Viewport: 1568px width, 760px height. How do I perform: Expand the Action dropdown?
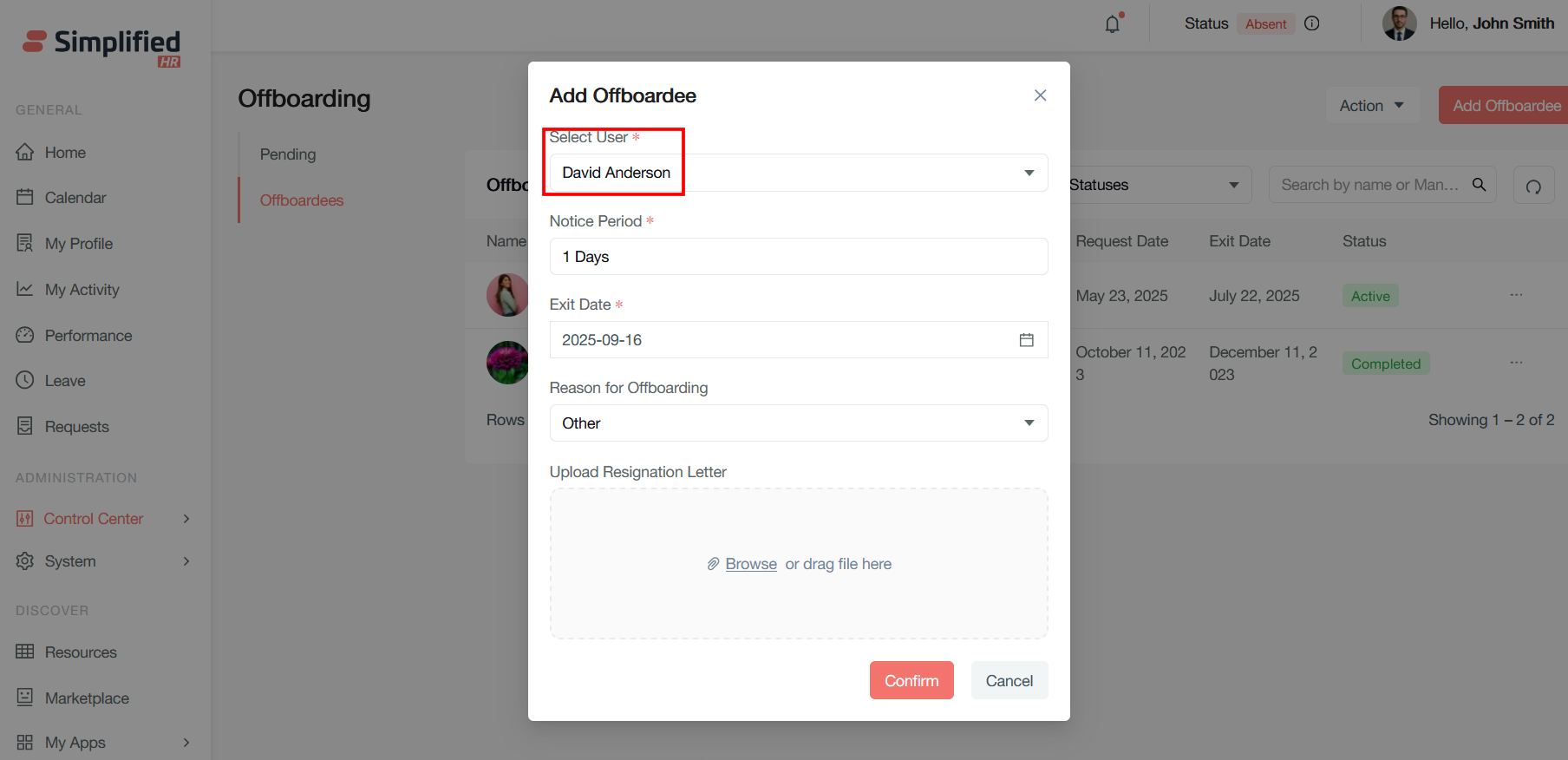tap(1372, 106)
